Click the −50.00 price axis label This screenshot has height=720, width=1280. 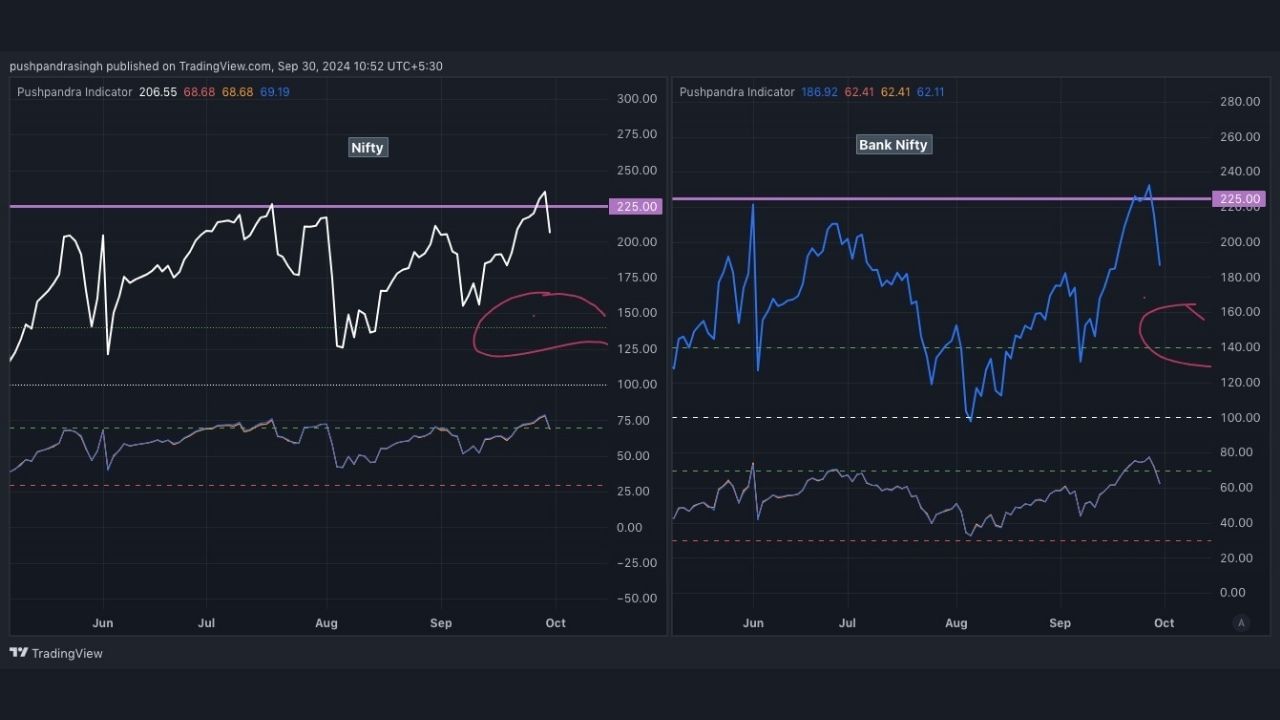click(x=637, y=598)
